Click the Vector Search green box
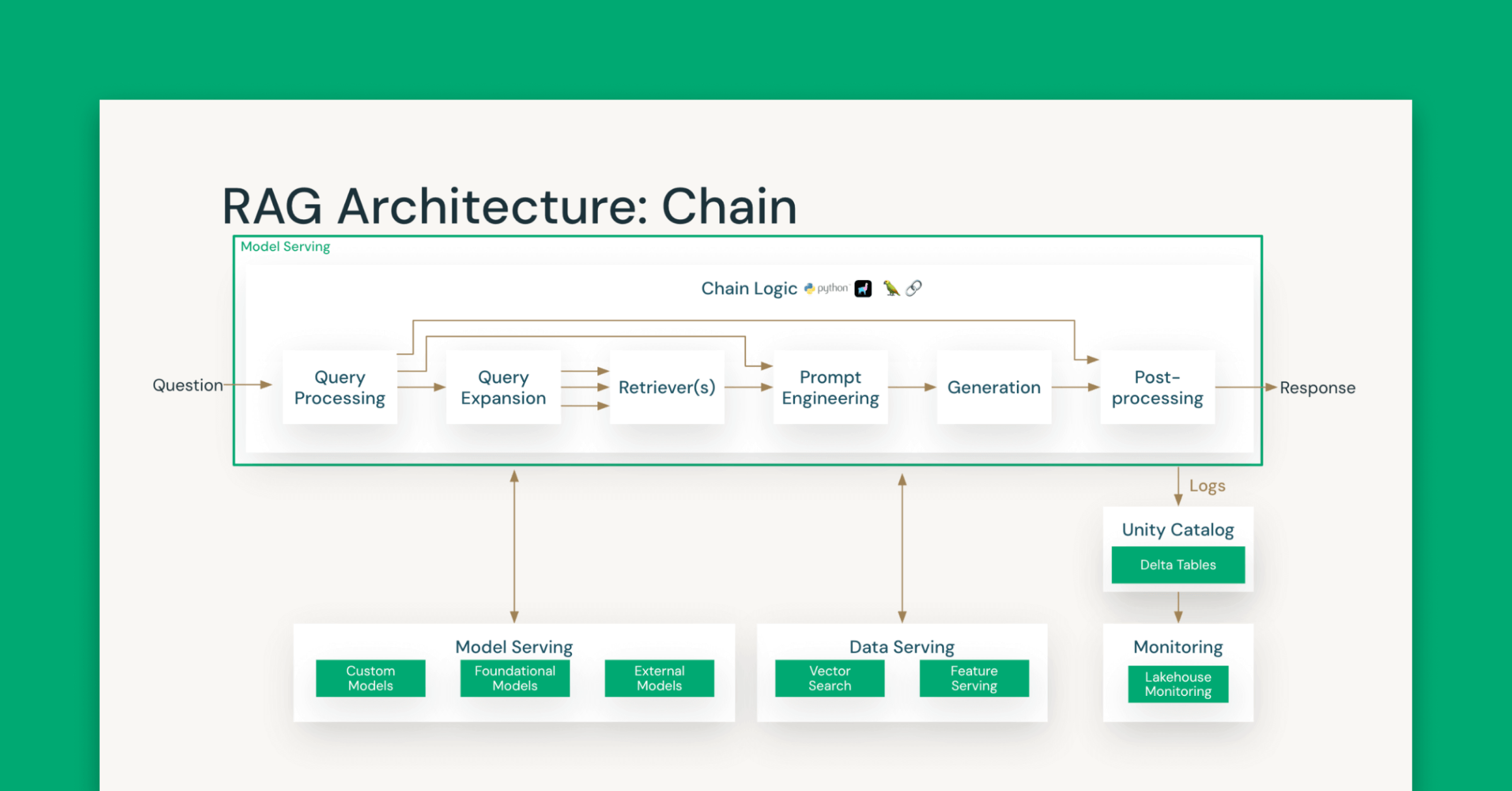1512x791 pixels. click(830, 678)
